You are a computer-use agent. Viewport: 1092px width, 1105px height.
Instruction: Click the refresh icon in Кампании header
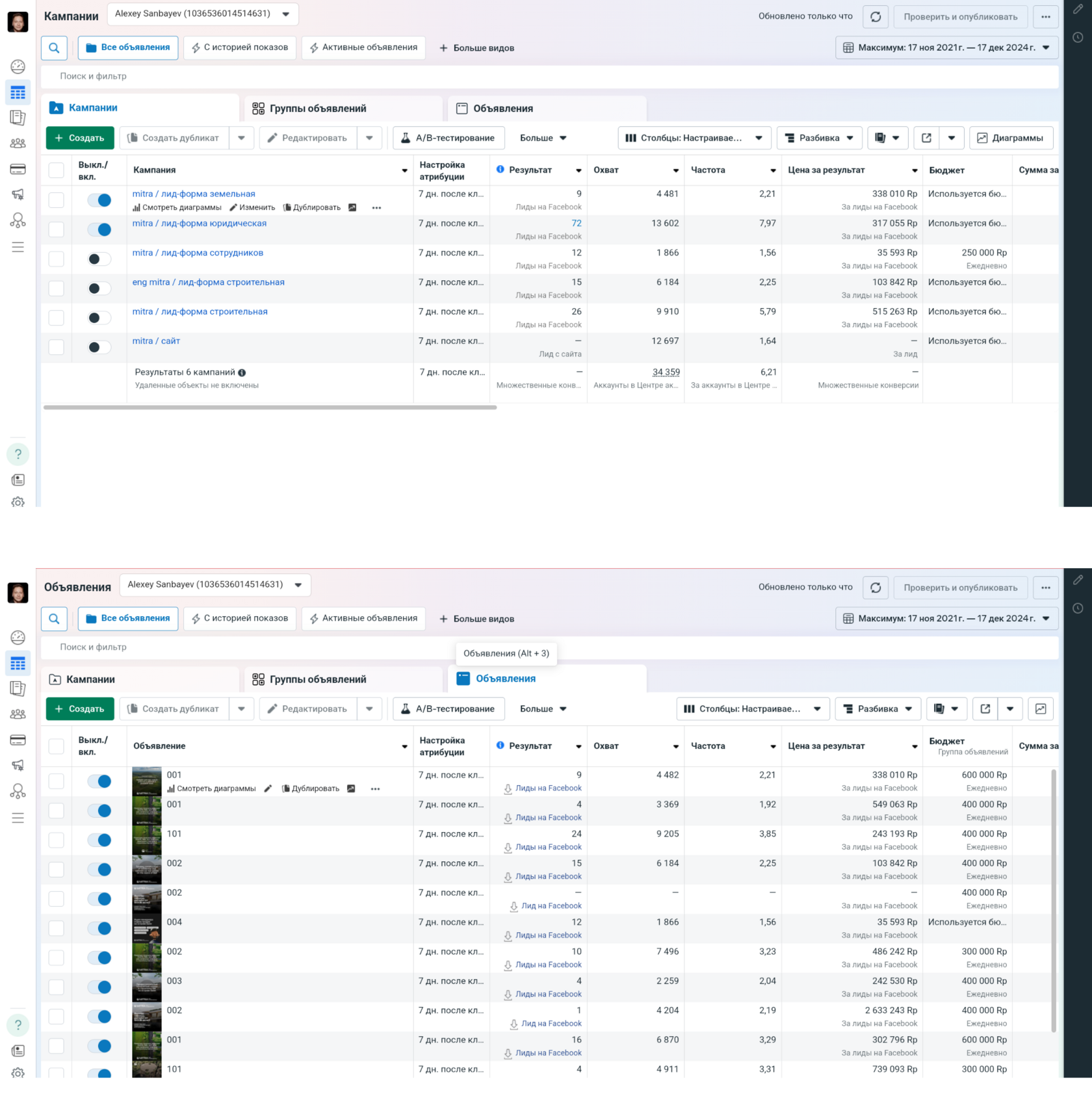point(876,17)
